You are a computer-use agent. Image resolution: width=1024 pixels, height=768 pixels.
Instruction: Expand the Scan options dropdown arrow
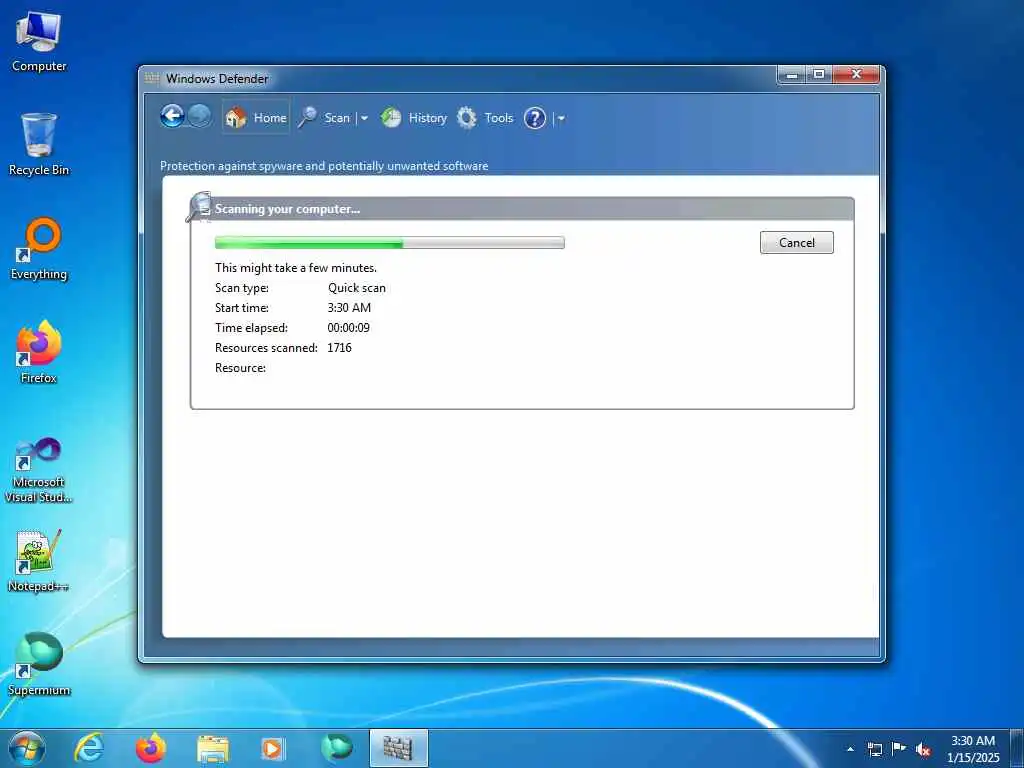click(x=364, y=118)
